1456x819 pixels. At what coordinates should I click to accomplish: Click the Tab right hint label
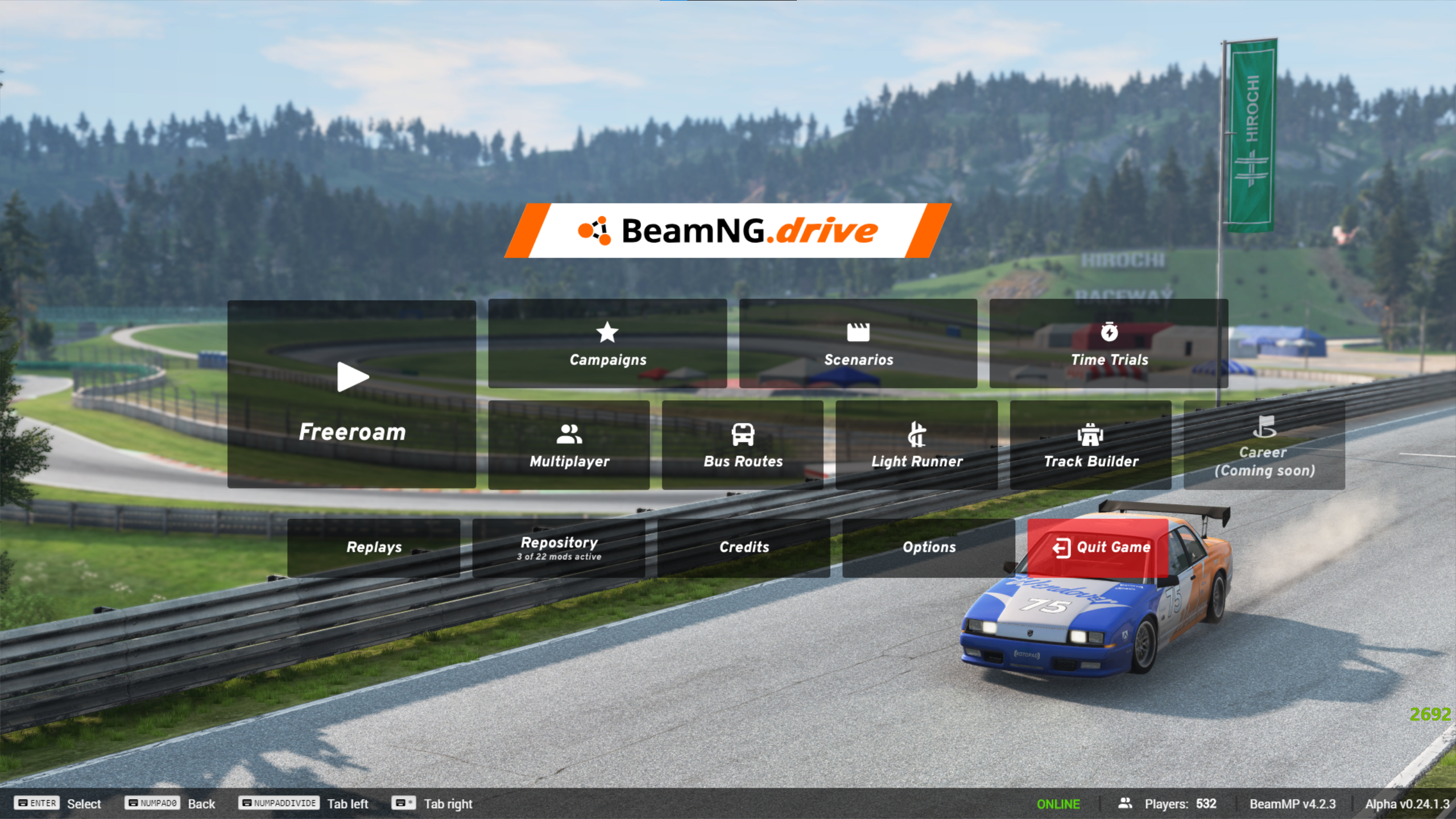click(x=448, y=804)
